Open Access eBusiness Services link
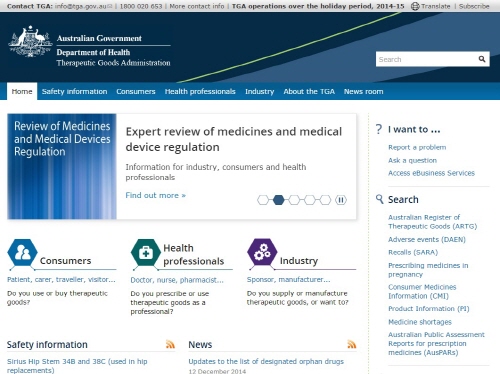This screenshot has width=500, height=374. tap(431, 173)
